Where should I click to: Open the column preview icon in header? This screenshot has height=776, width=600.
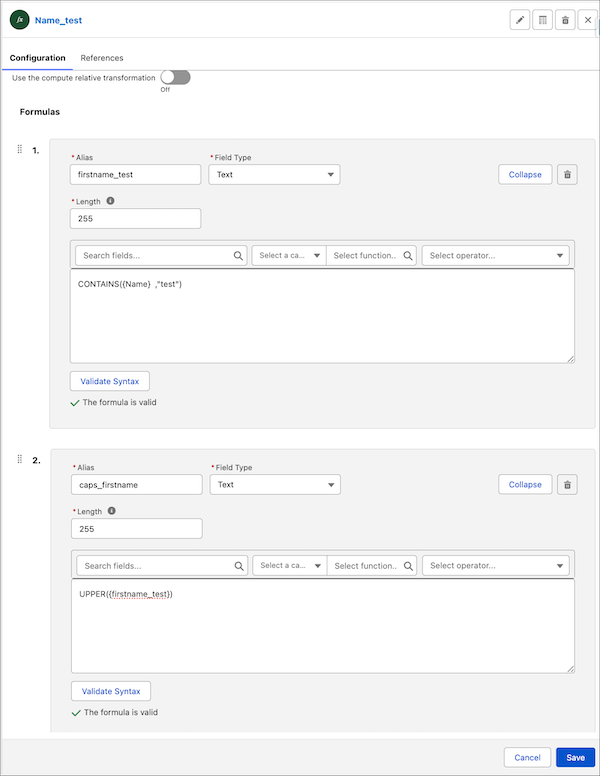543,20
